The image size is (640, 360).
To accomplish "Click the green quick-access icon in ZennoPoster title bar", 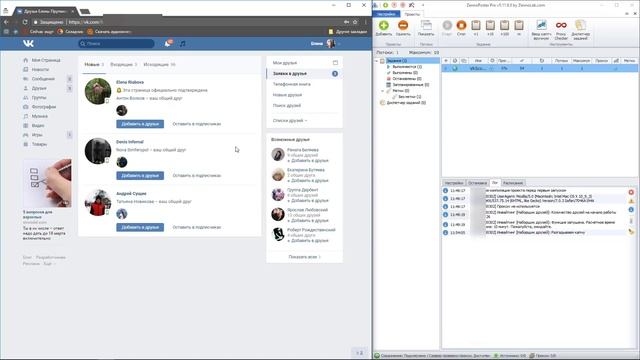I will pyautogui.click(x=385, y=5).
